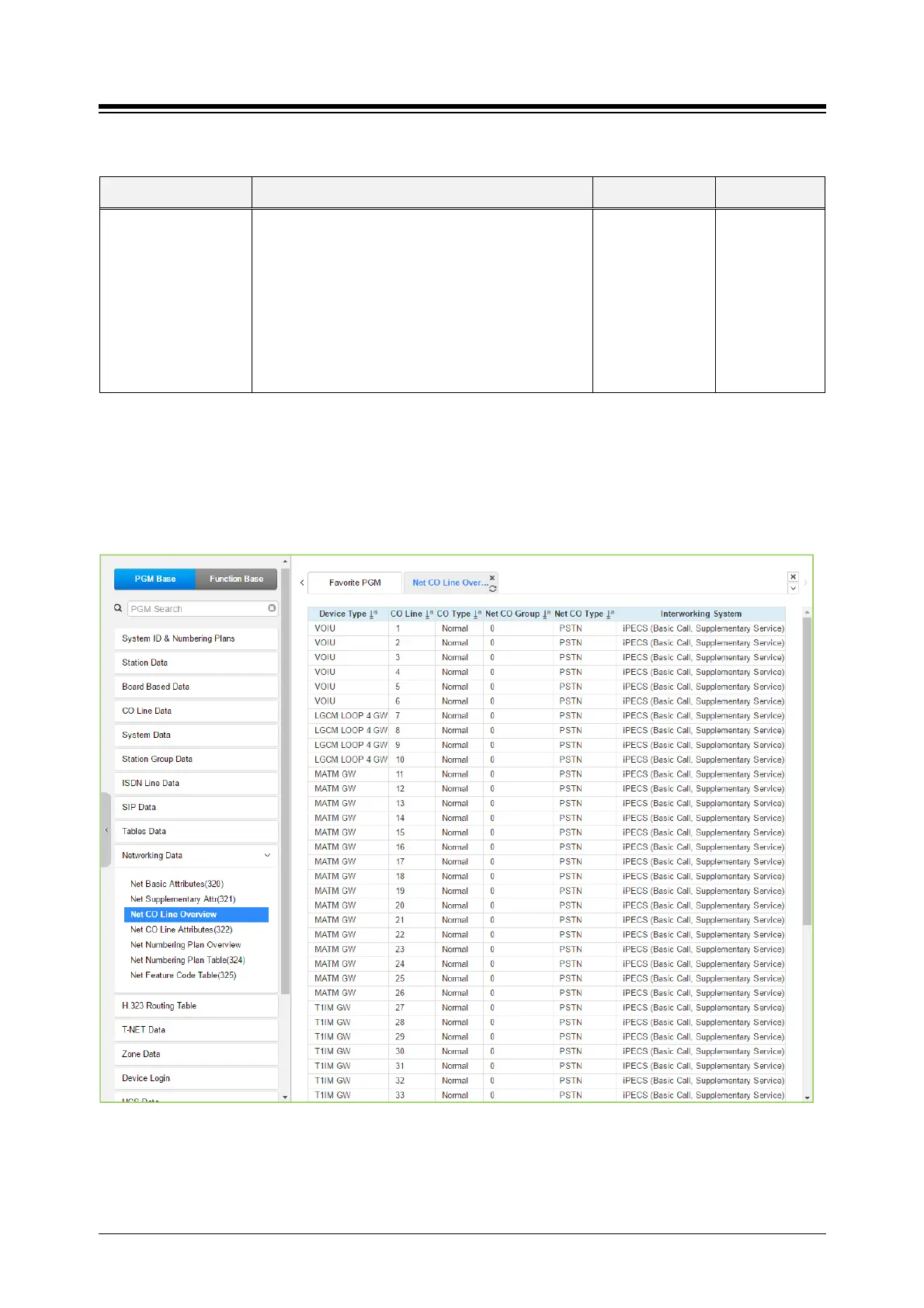Open the Favorite PGM tab
Image resolution: width=924 pixels, height=1308 pixels.
tap(355, 583)
